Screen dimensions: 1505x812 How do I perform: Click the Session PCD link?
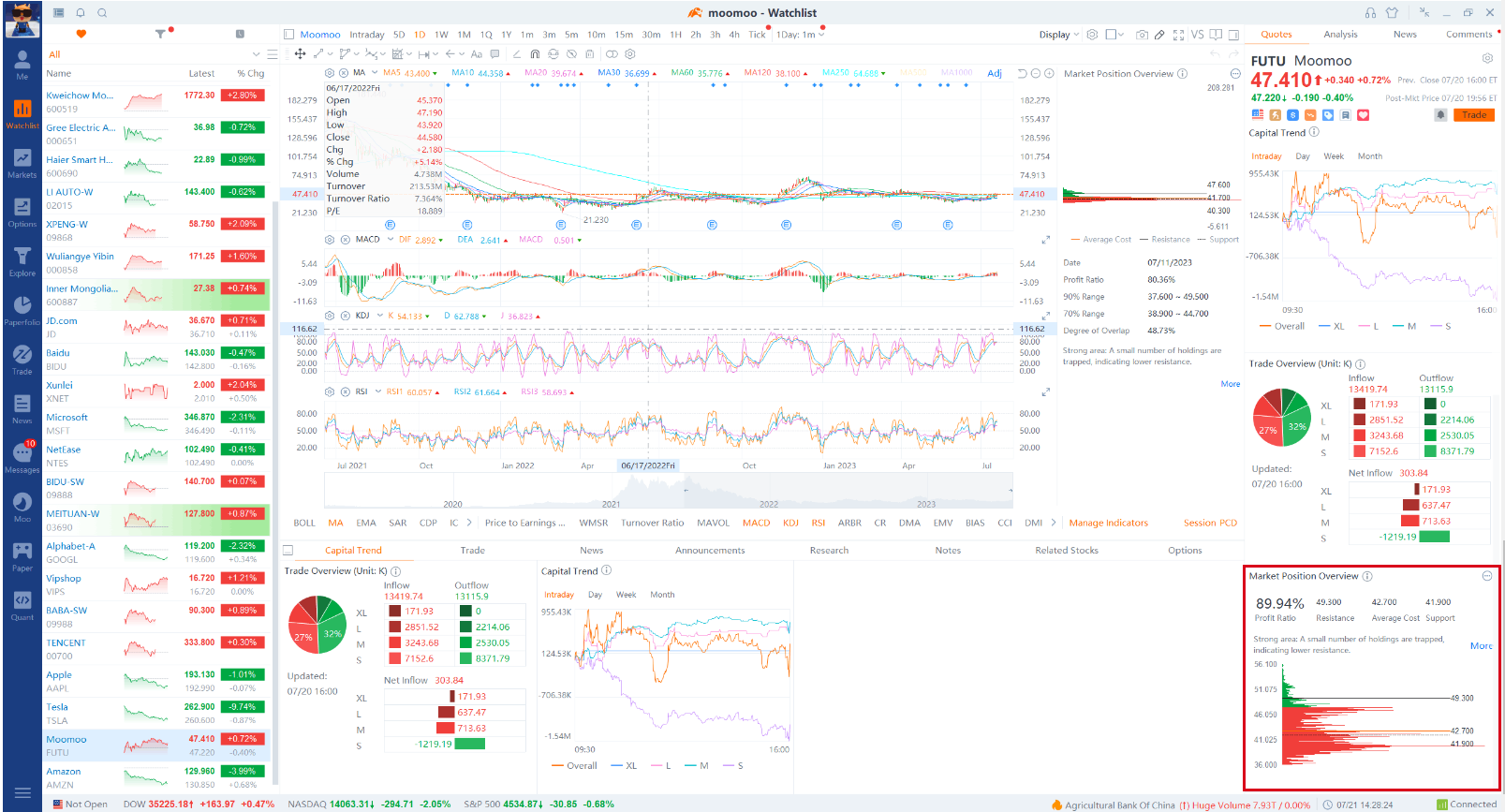click(x=1210, y=523)
